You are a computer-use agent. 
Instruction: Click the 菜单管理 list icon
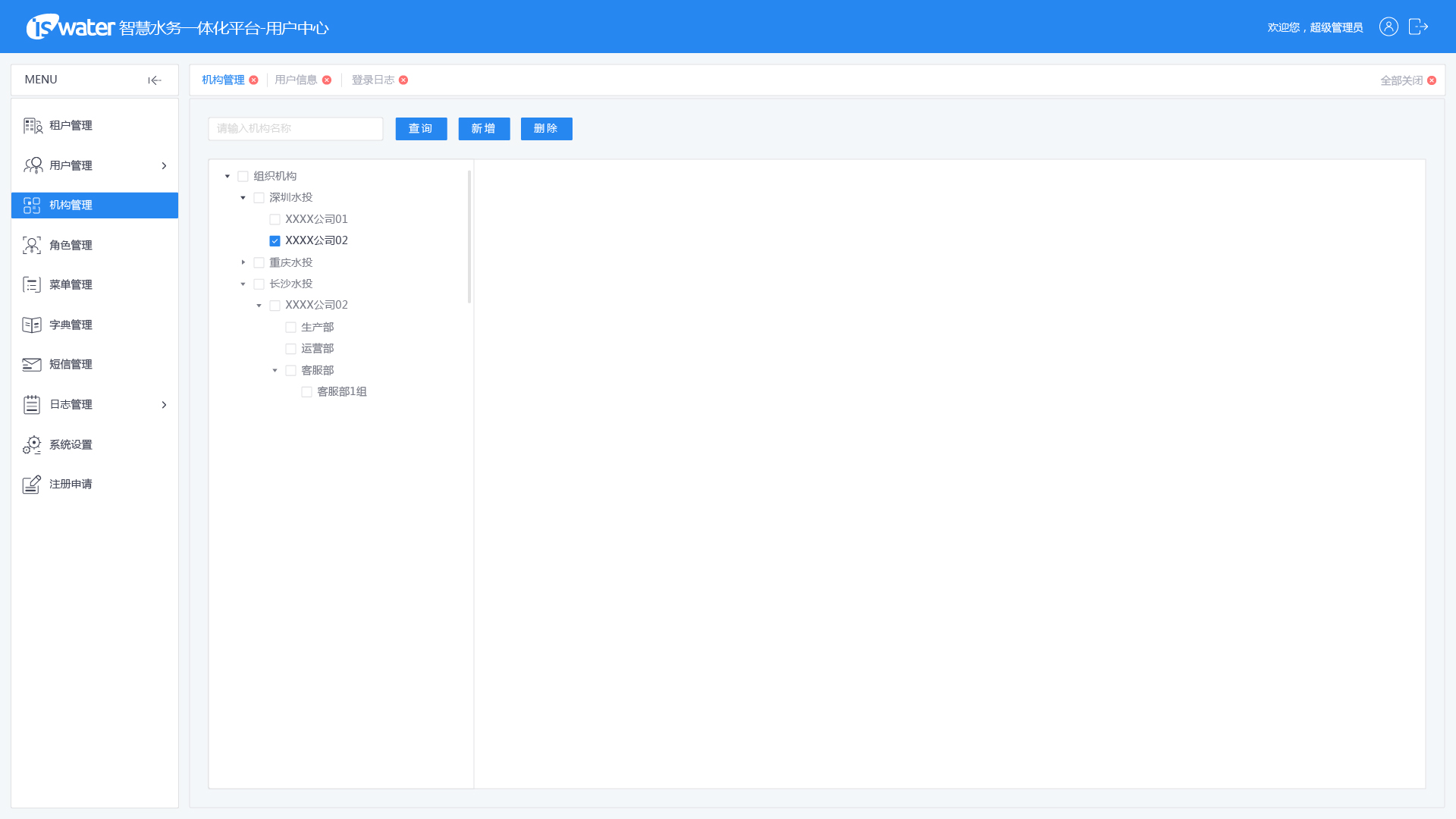32,285
